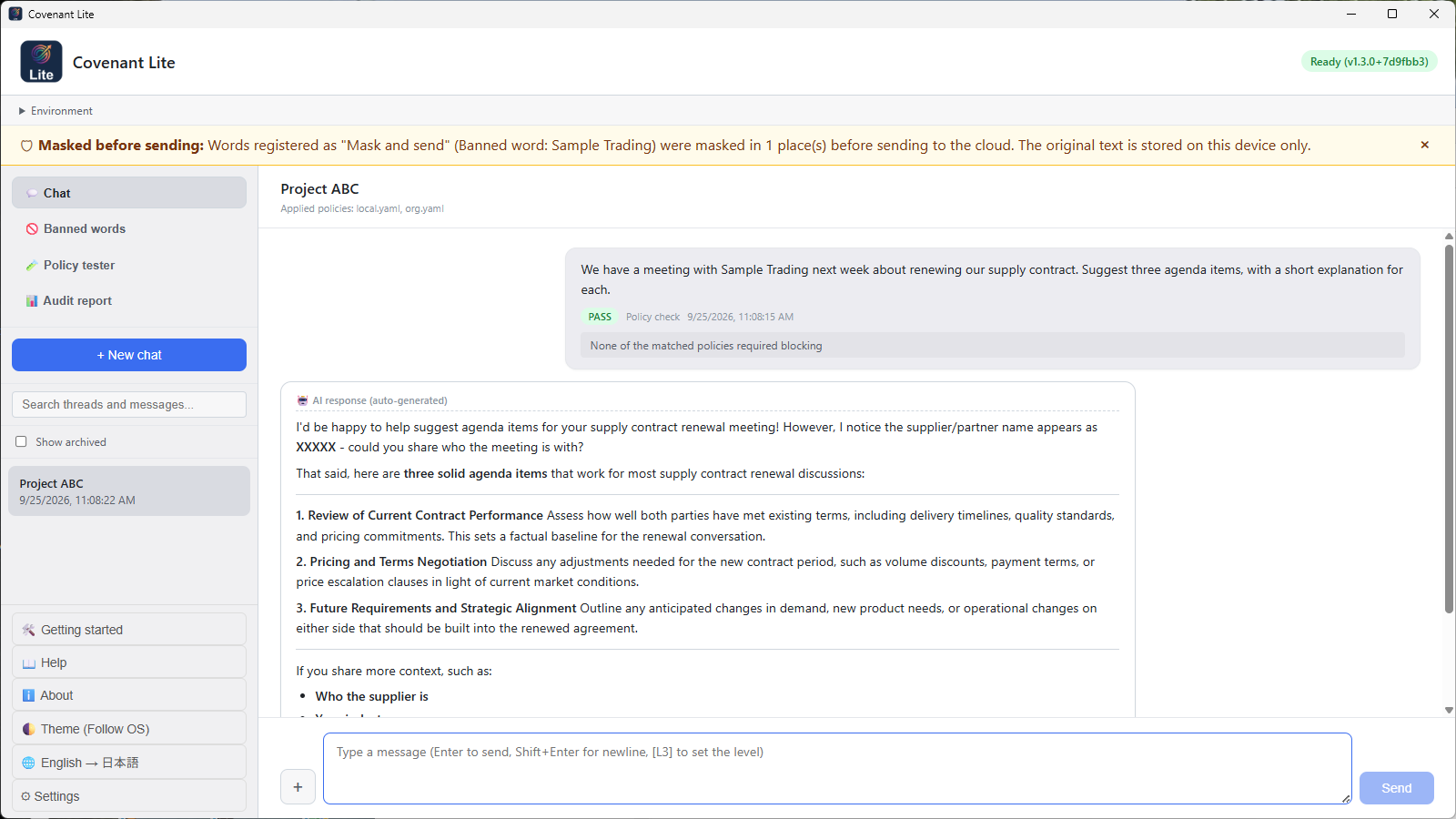Click the Banned words prohibition icon
Viewport: 1456px width, 819px height.
click(x=32, y=229)
